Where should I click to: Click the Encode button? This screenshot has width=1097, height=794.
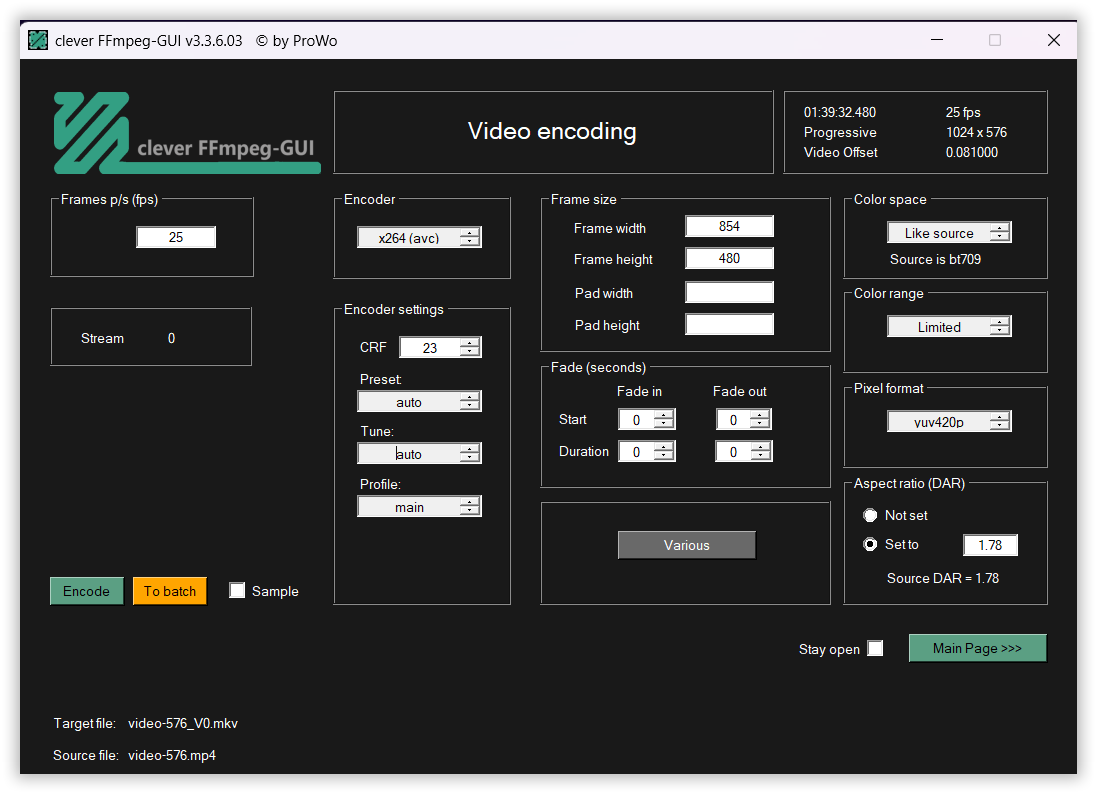87,591
